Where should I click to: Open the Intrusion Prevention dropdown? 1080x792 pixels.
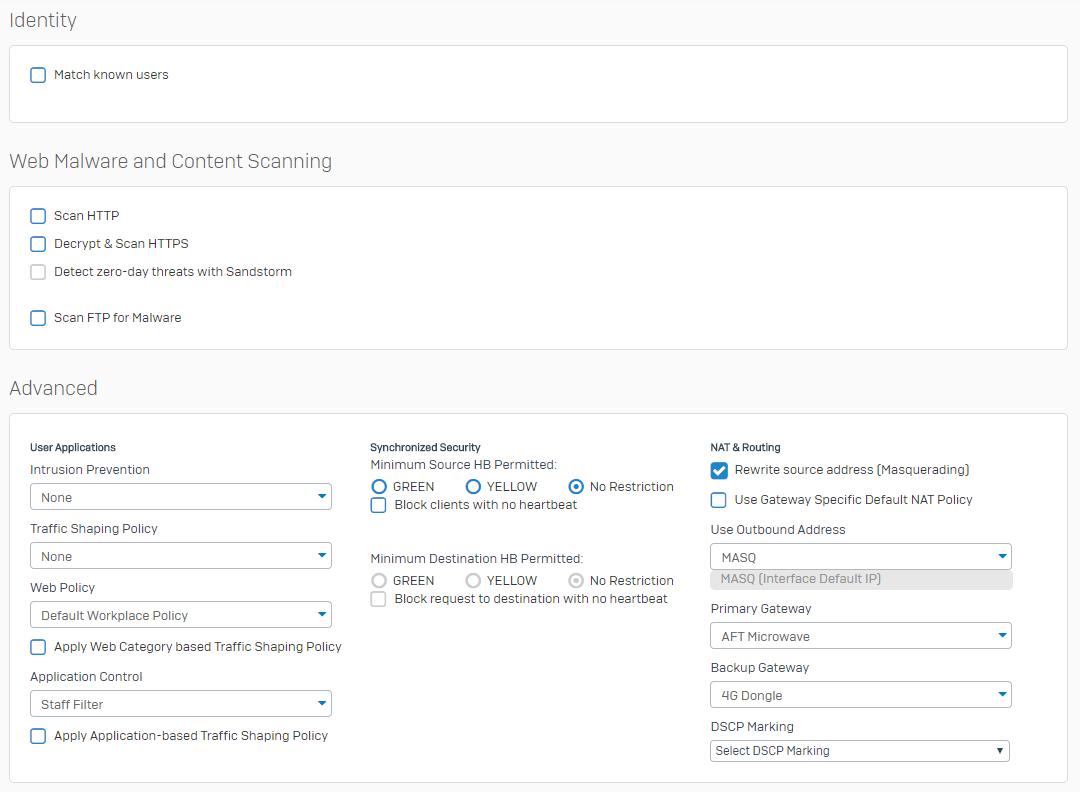180,497
